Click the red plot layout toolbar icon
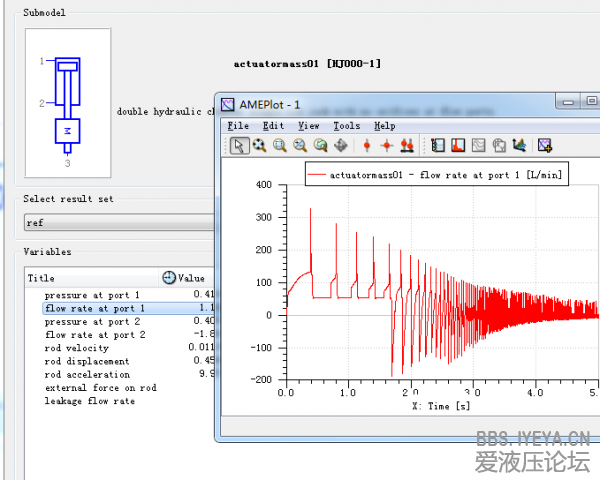Image resolution: width=600 pixels, height=480 pixels. coord(458,146)
